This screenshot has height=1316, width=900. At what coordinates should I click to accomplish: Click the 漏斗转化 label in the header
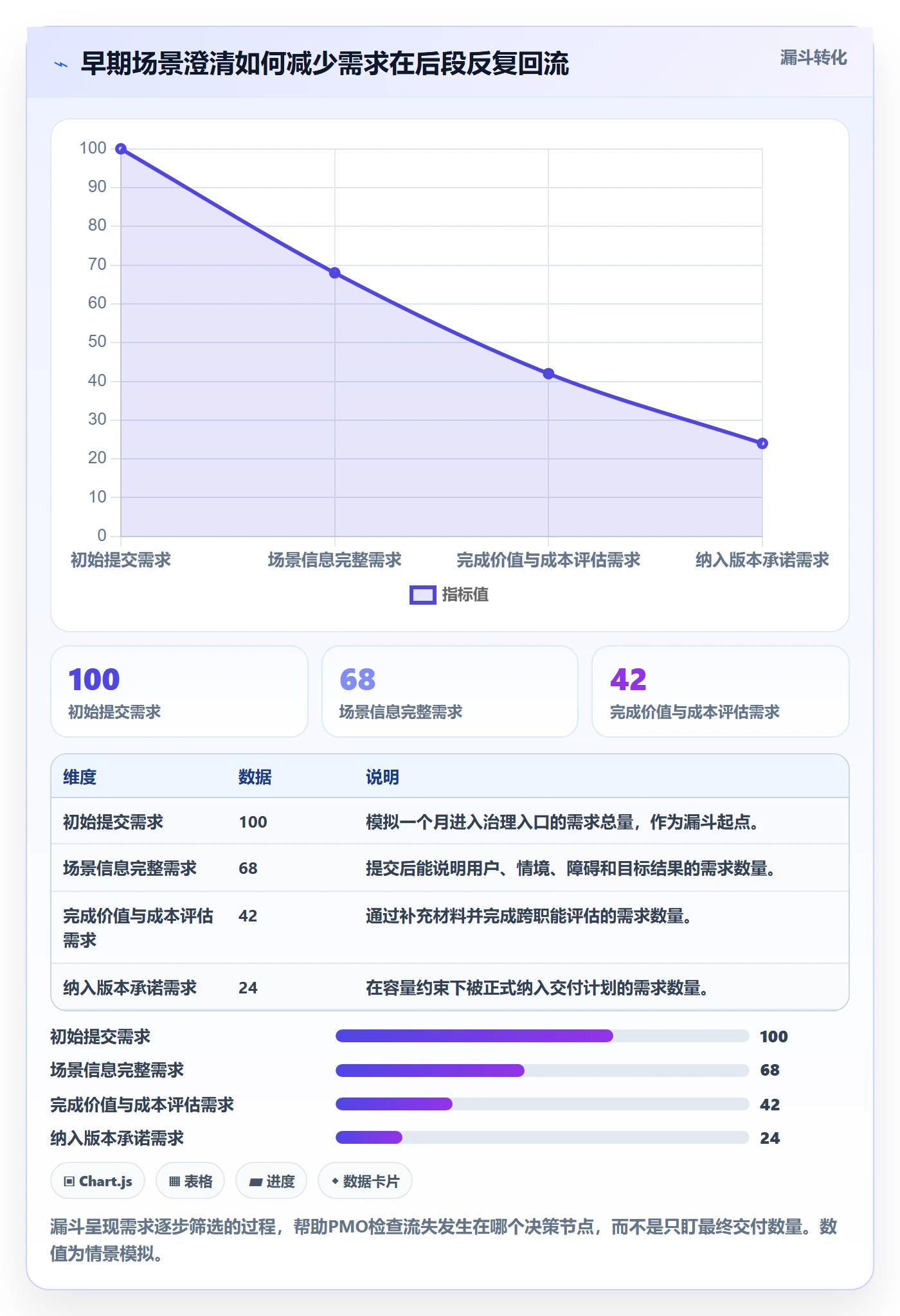point(813,58)
